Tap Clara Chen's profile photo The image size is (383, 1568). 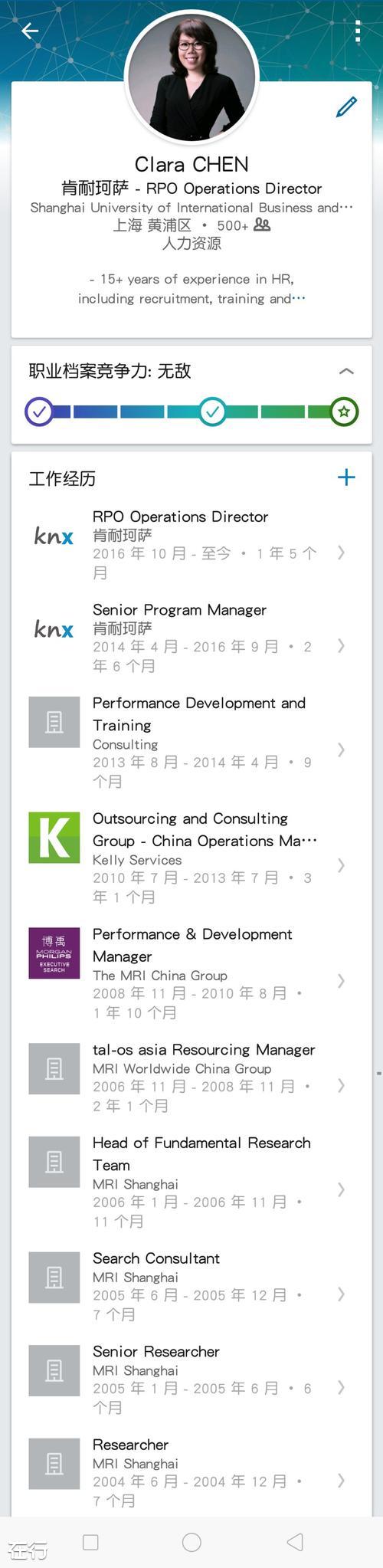191,77
